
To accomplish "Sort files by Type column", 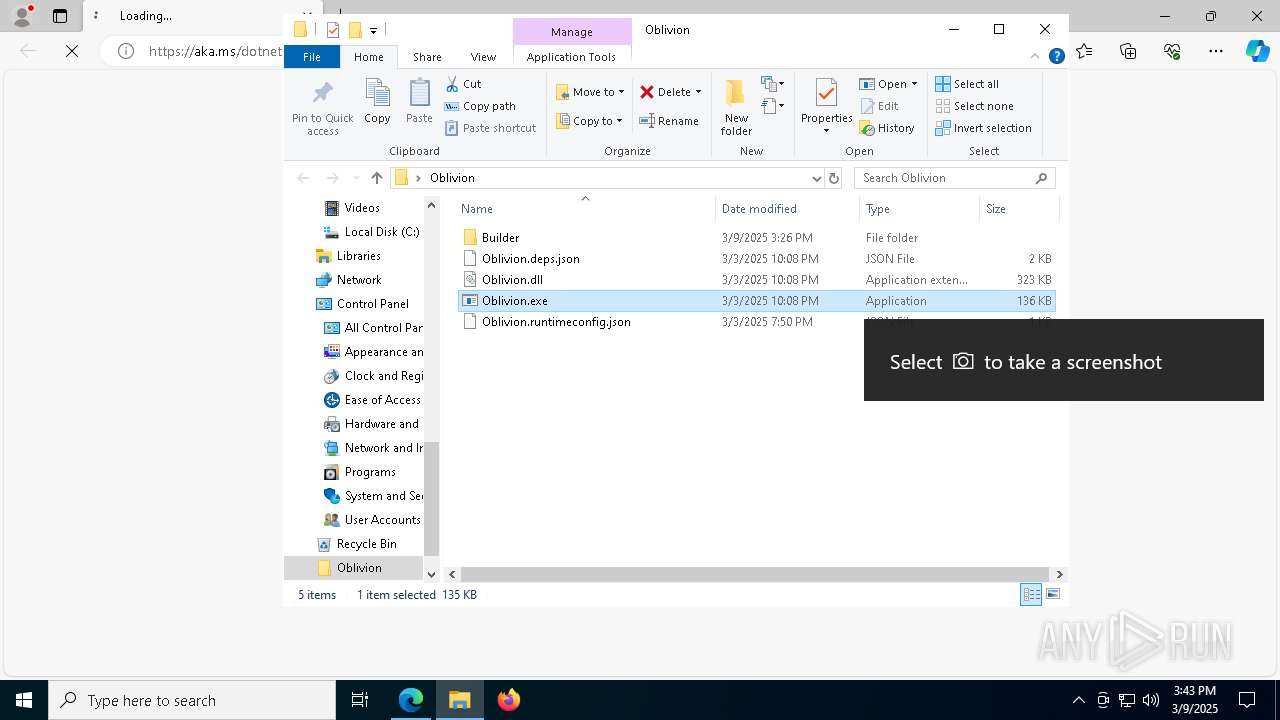I will click(x=919, y=209).
